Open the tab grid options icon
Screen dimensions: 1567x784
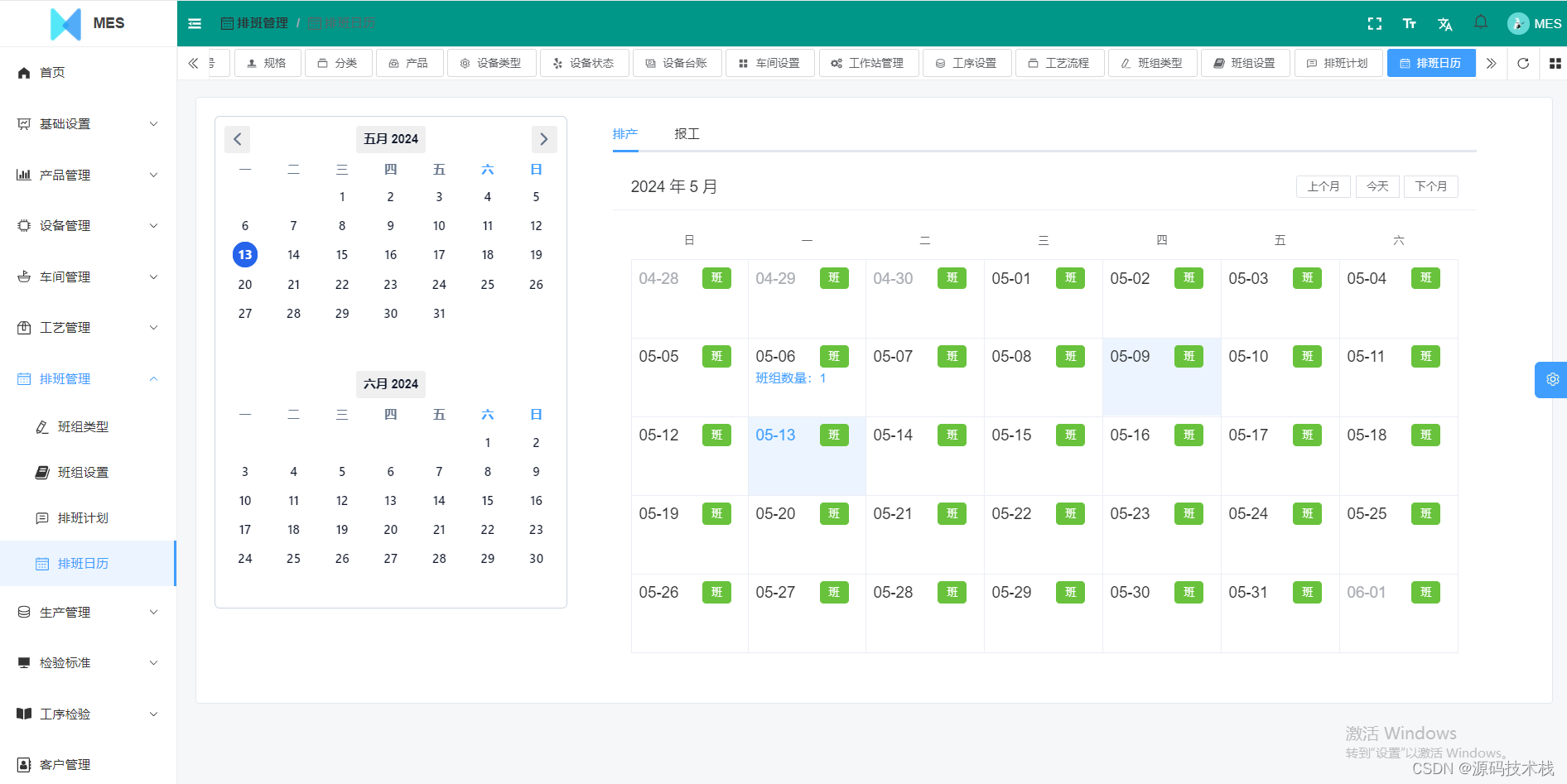click(1555, 63)
